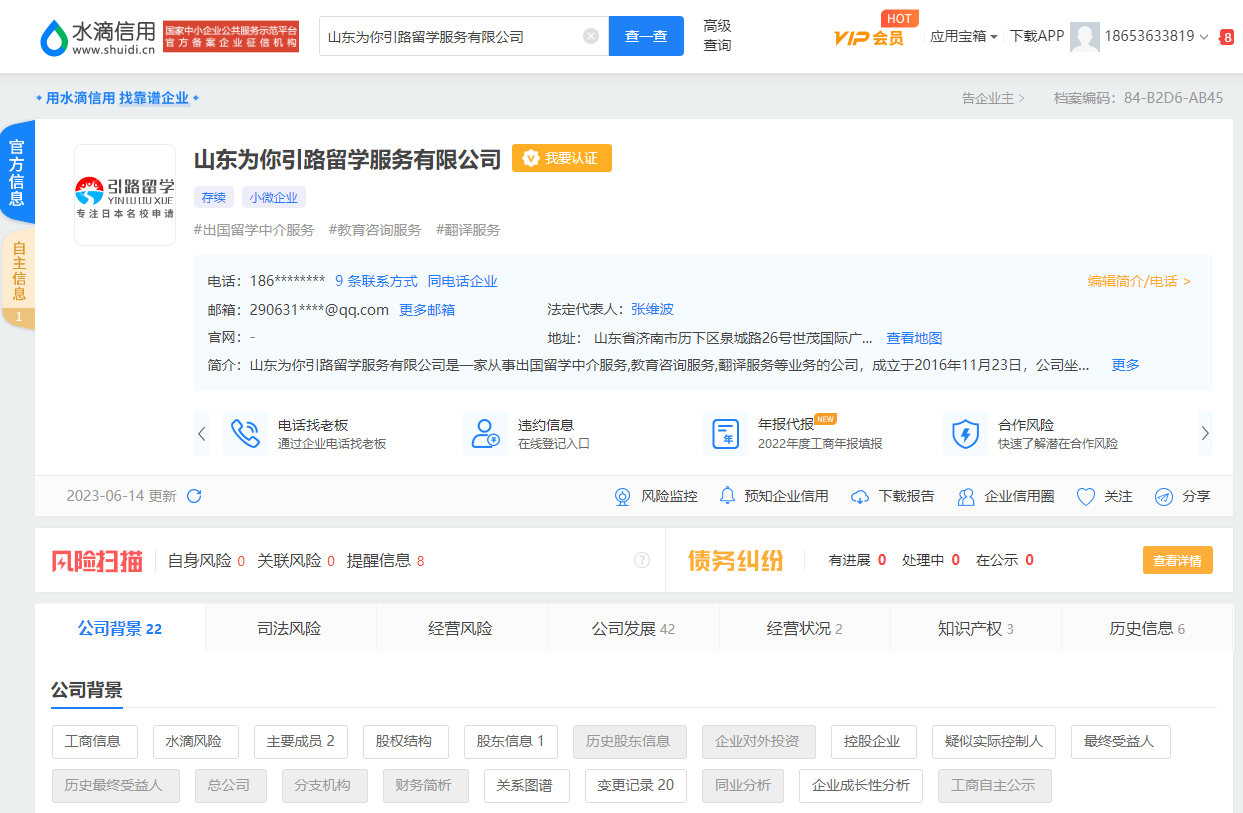Click 告企业主 link
The width and height of the screenshot is (1243, 813).
(x=992, y=98)
